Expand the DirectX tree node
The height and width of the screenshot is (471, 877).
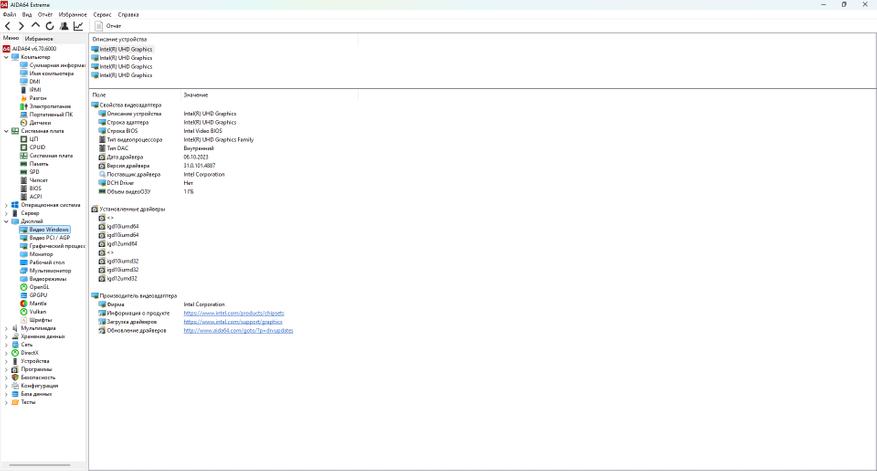(x=6, y=353)
